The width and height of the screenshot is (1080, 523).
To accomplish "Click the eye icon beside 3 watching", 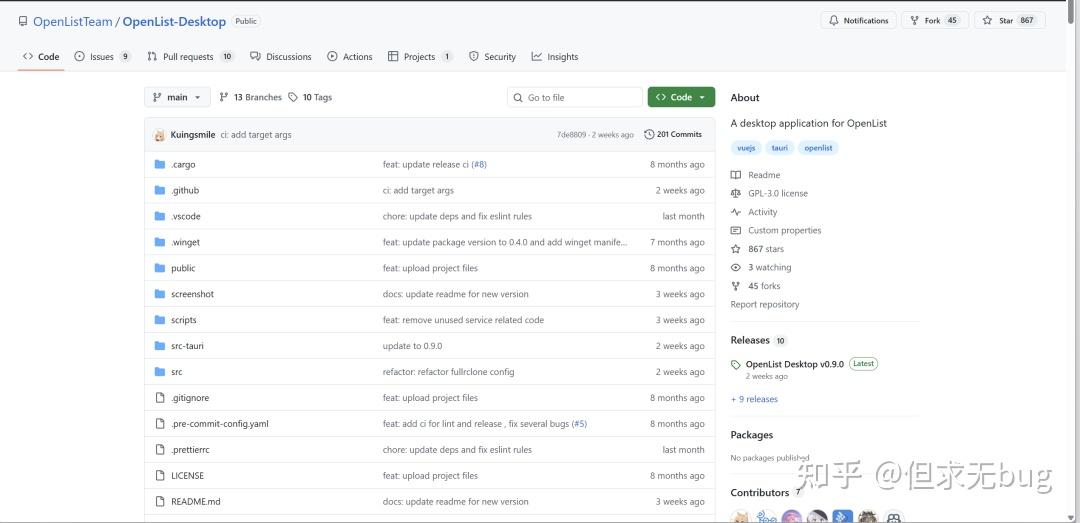I will click(x=736, y=267).
